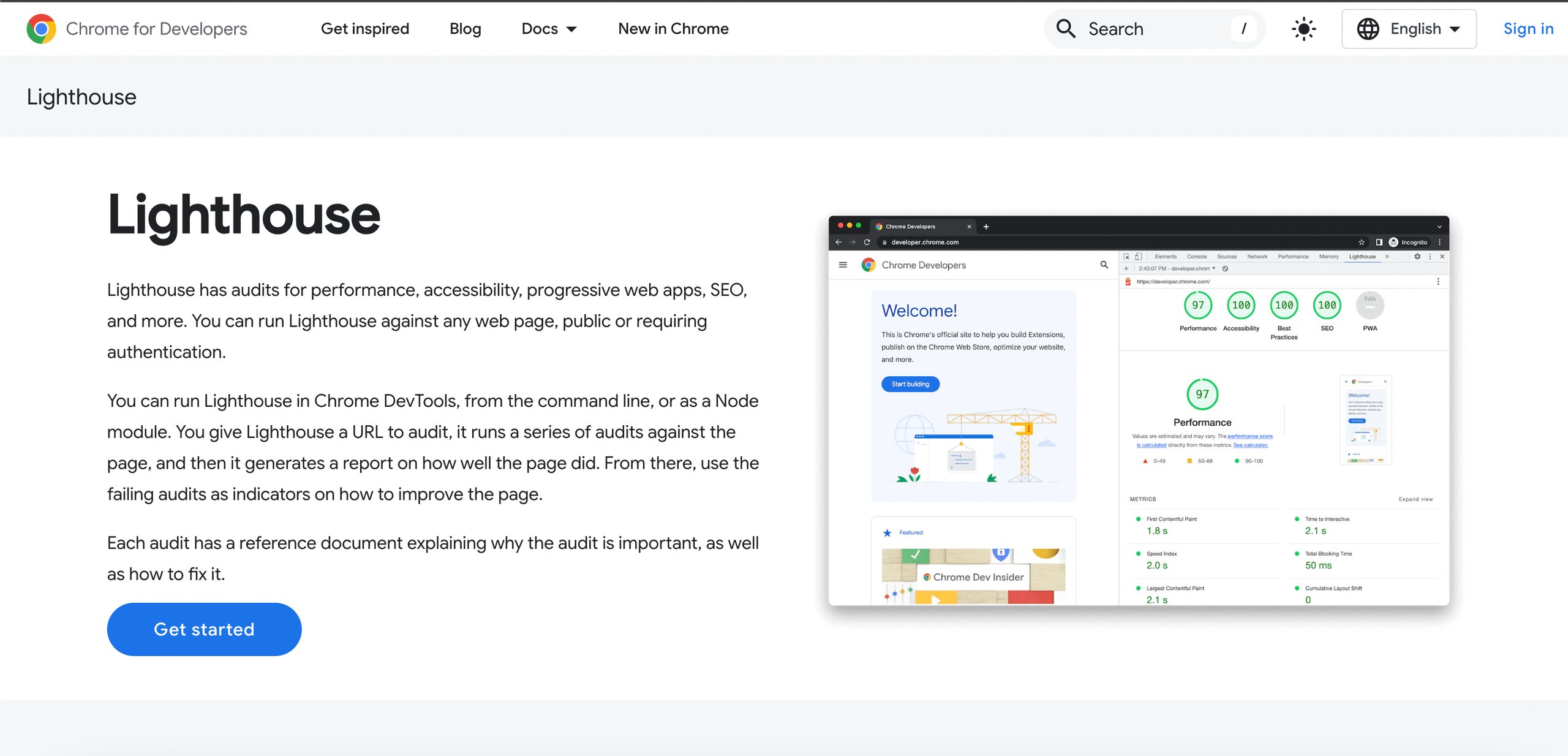
Task: Click the globe language icon
Action: (x=1368, y=29)
